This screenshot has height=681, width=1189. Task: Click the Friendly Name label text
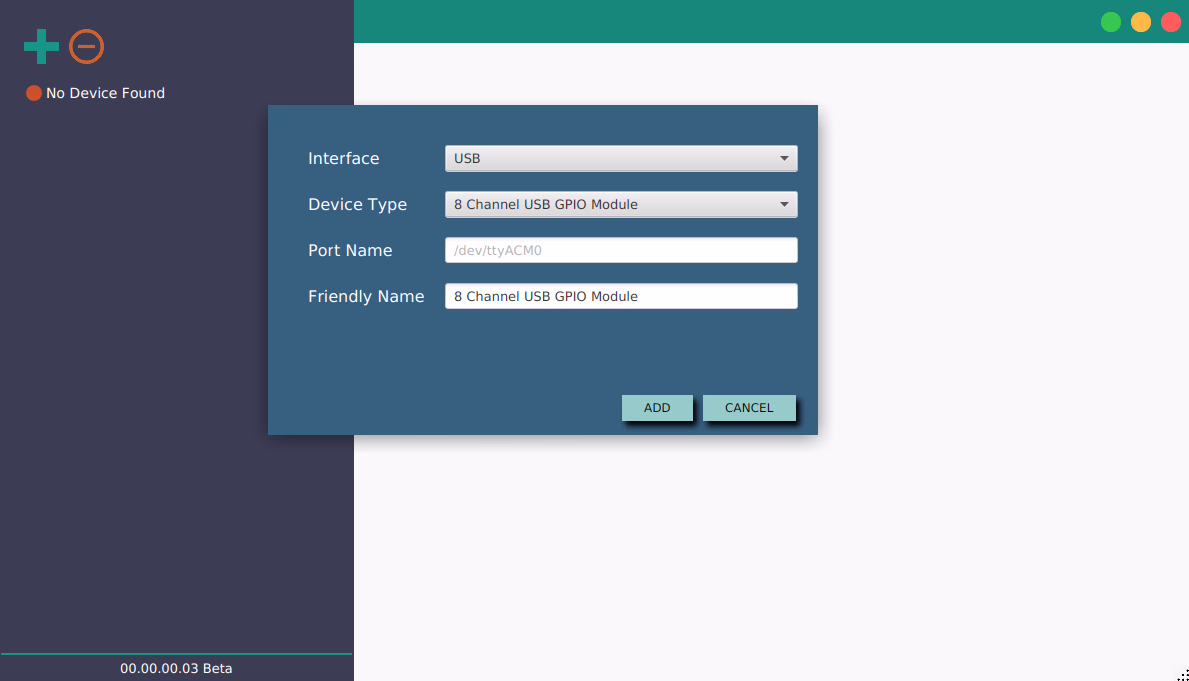coord(366,297)
